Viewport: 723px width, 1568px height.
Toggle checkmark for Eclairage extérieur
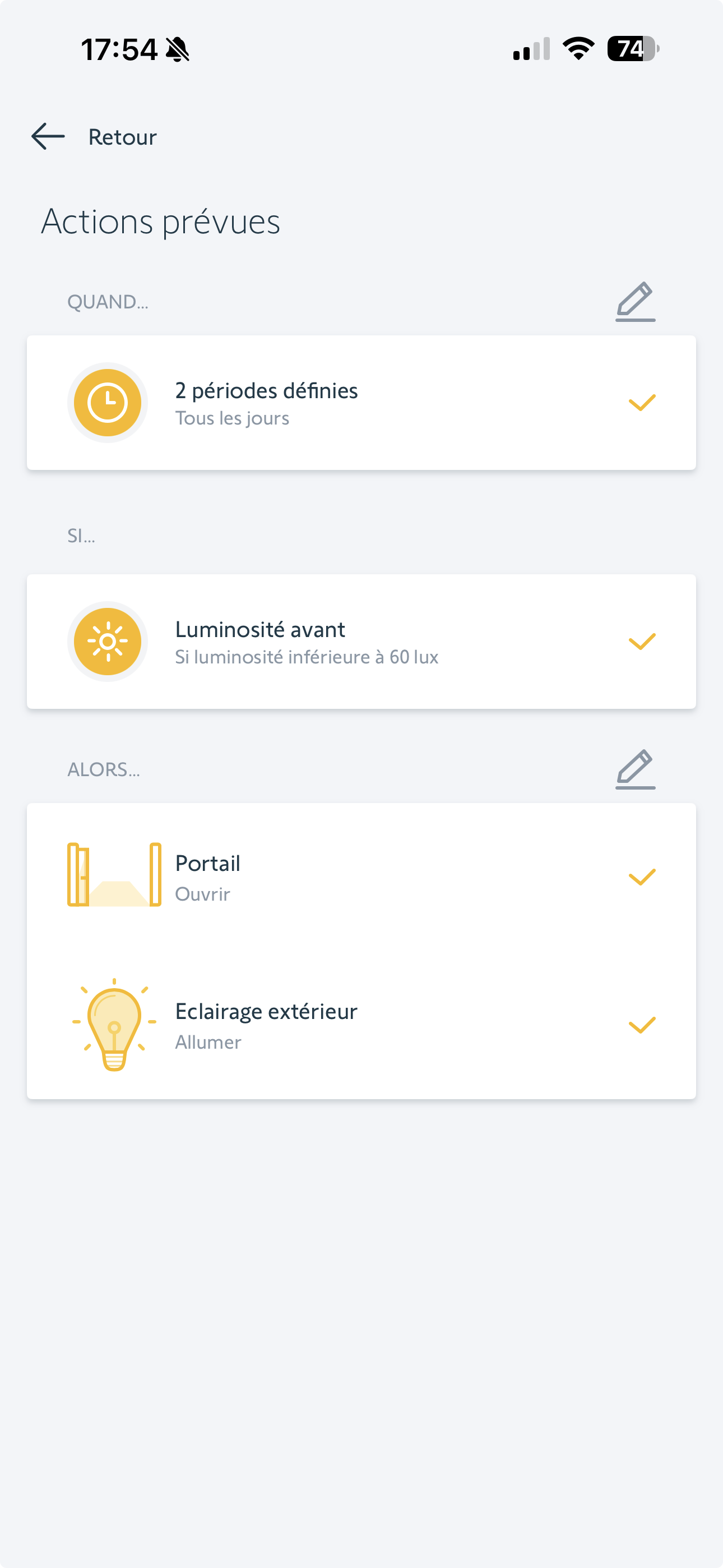[641, 1025]
